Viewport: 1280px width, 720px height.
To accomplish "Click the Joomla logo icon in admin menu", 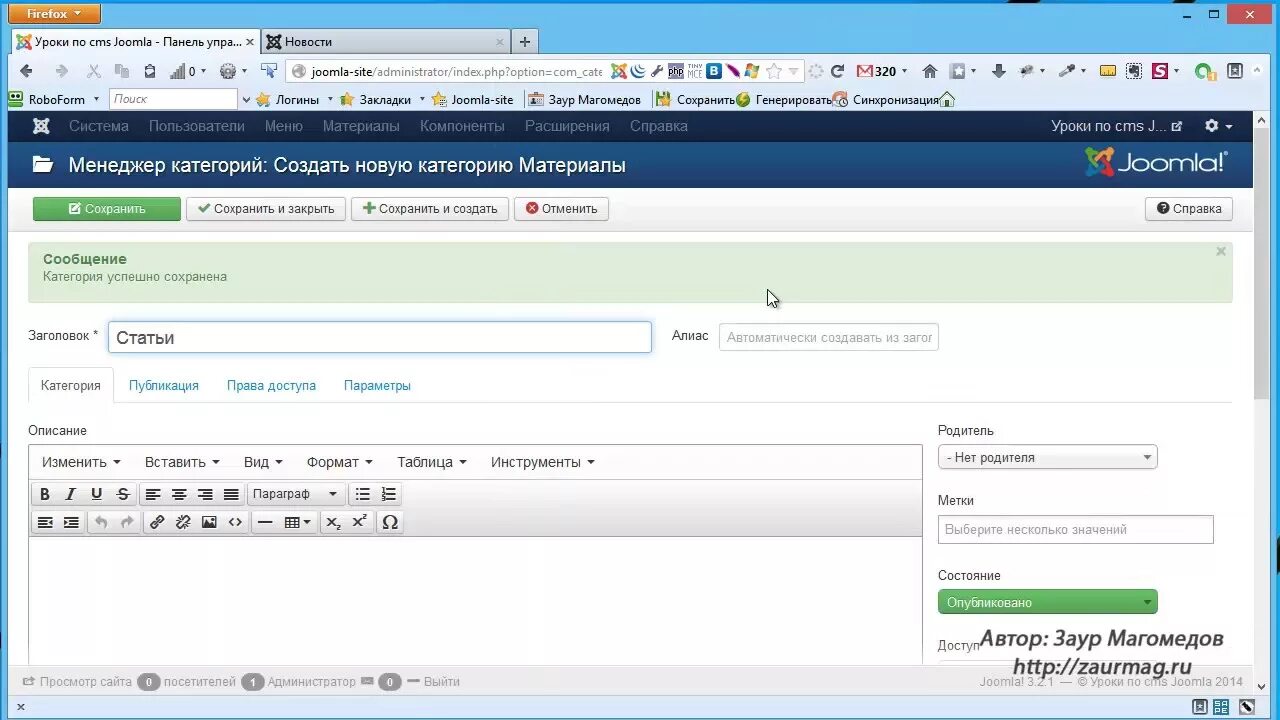I will (x=41, y=126).
